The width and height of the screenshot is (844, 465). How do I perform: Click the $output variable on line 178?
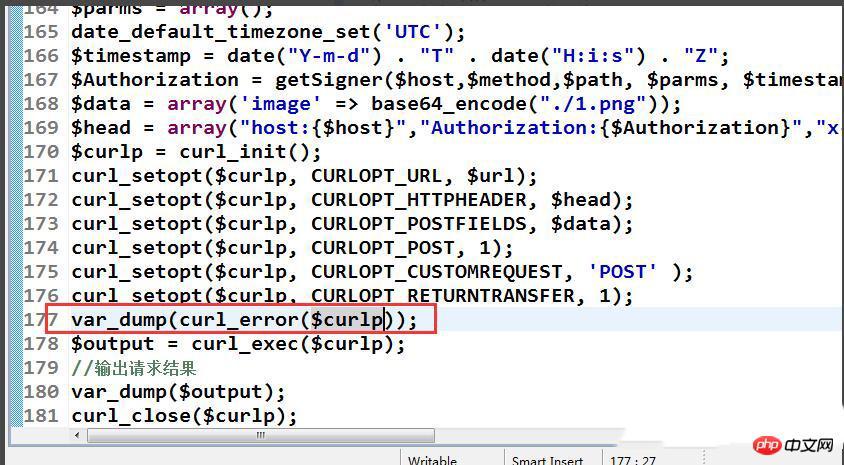point(112,344)
